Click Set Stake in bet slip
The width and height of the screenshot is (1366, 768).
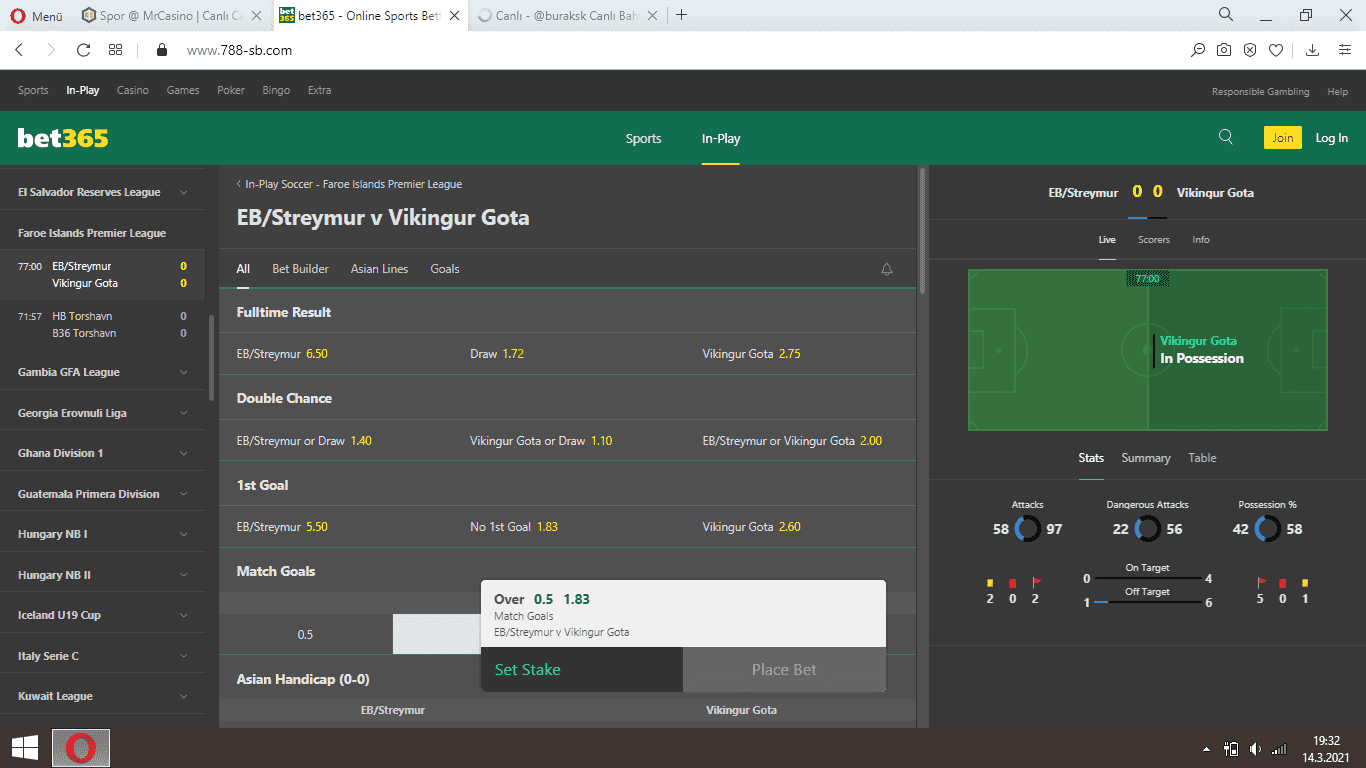point(582,670)
